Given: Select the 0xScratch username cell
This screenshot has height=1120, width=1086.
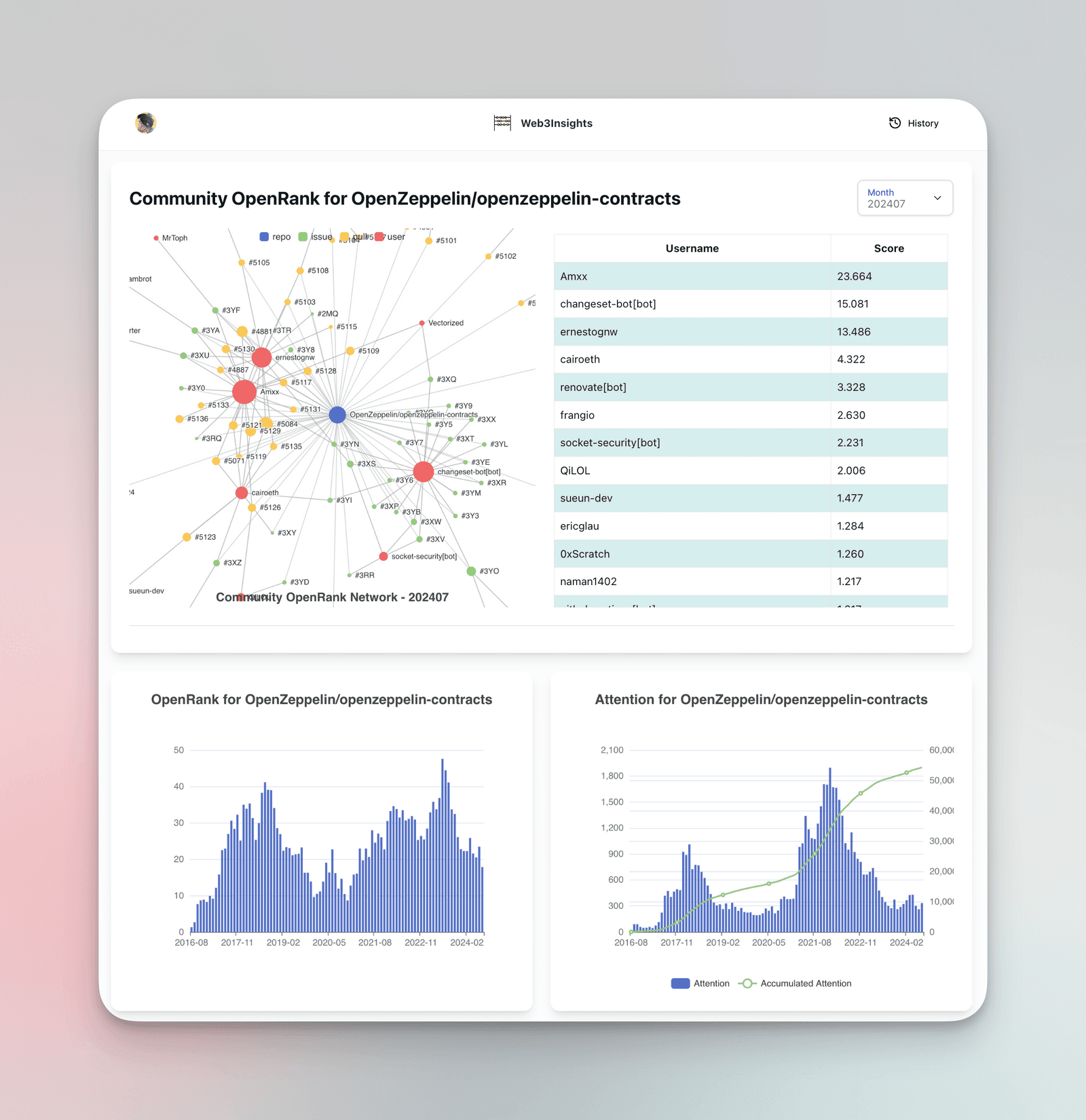Looking at the screenshot, I should 692,554.
